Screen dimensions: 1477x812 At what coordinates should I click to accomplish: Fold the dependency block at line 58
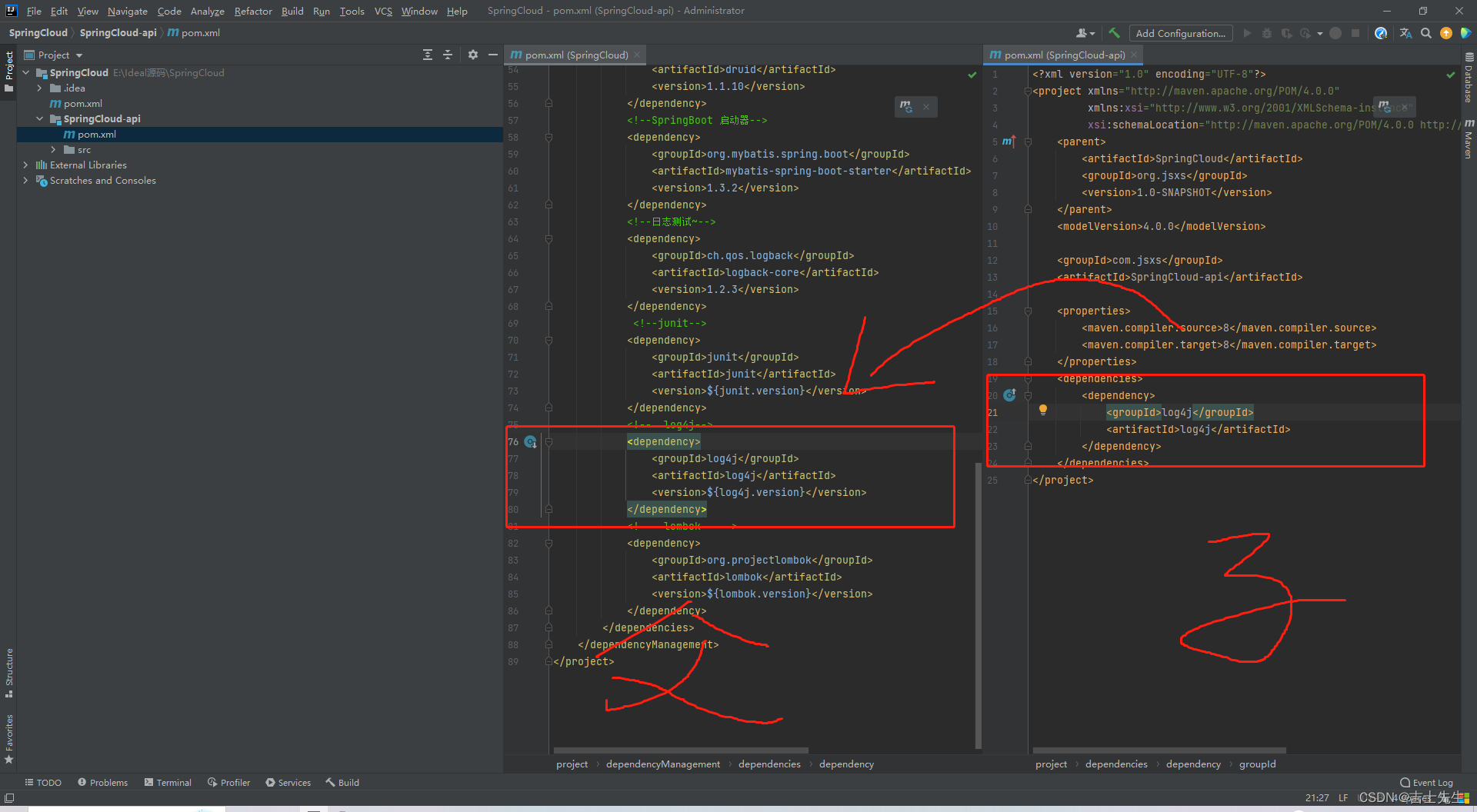tap(548, 137)
